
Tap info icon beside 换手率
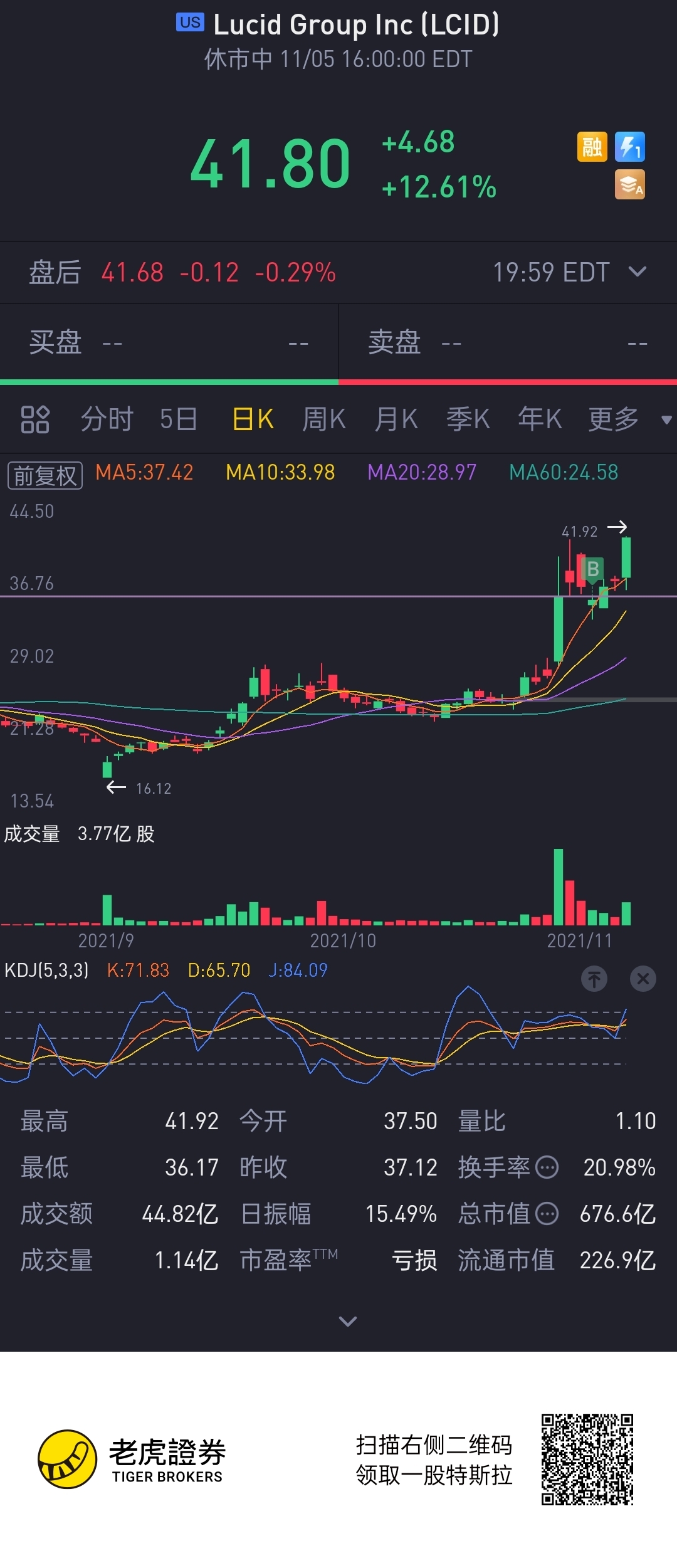click(x=547, y=1168)
